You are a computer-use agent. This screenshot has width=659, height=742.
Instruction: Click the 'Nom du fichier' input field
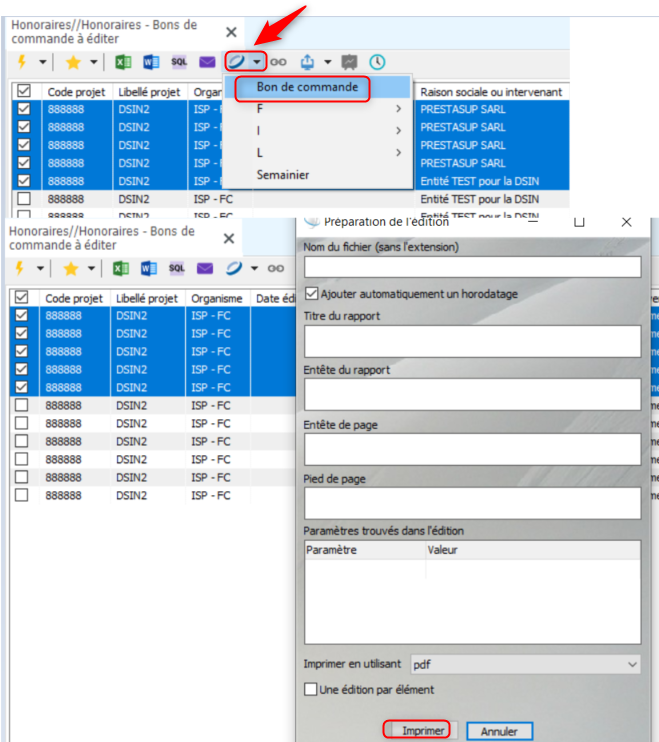pyautogui.click(x=472, y=267)
